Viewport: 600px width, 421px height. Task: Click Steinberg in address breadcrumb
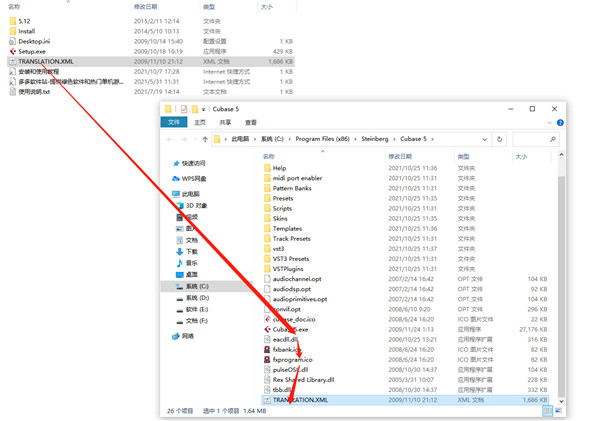pos(375,139)
